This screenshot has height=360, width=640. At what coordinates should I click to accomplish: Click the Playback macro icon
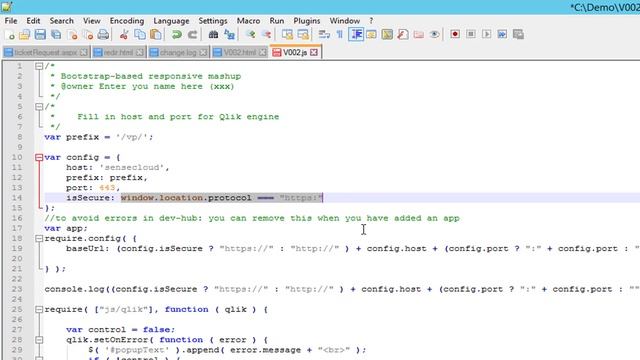(487, 34)
